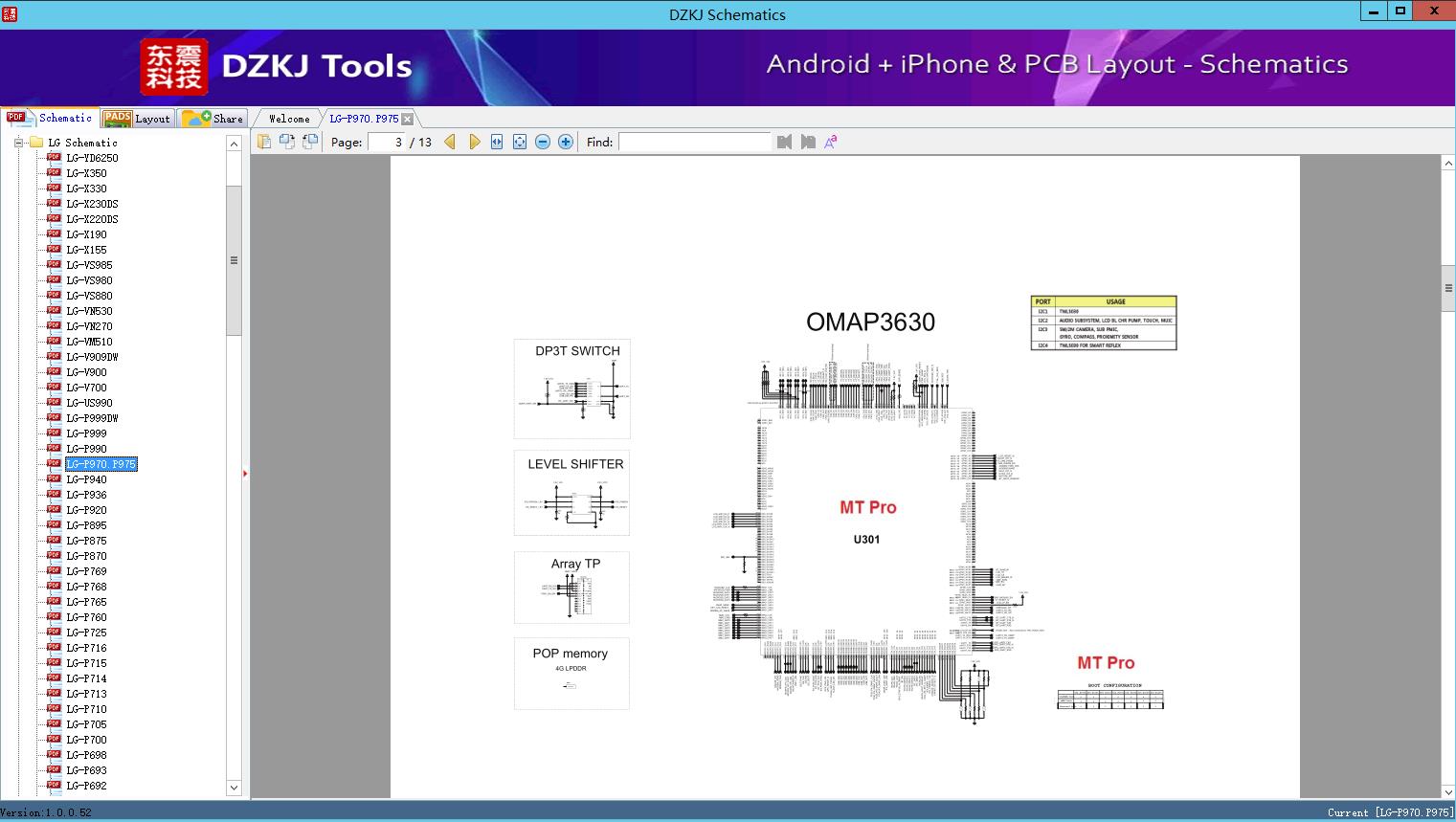The height and width of the screenshot is (822, 1456).
Task: Toggle match case search option icon
Action: click(831, 142)
